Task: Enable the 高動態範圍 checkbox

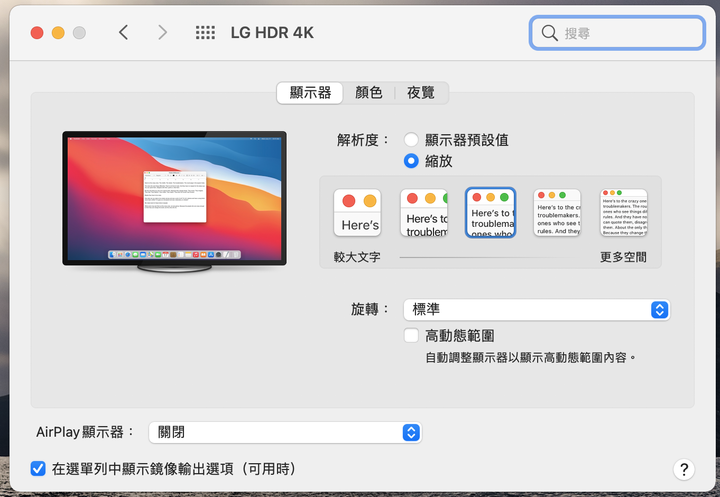Action: coord(411,335)
